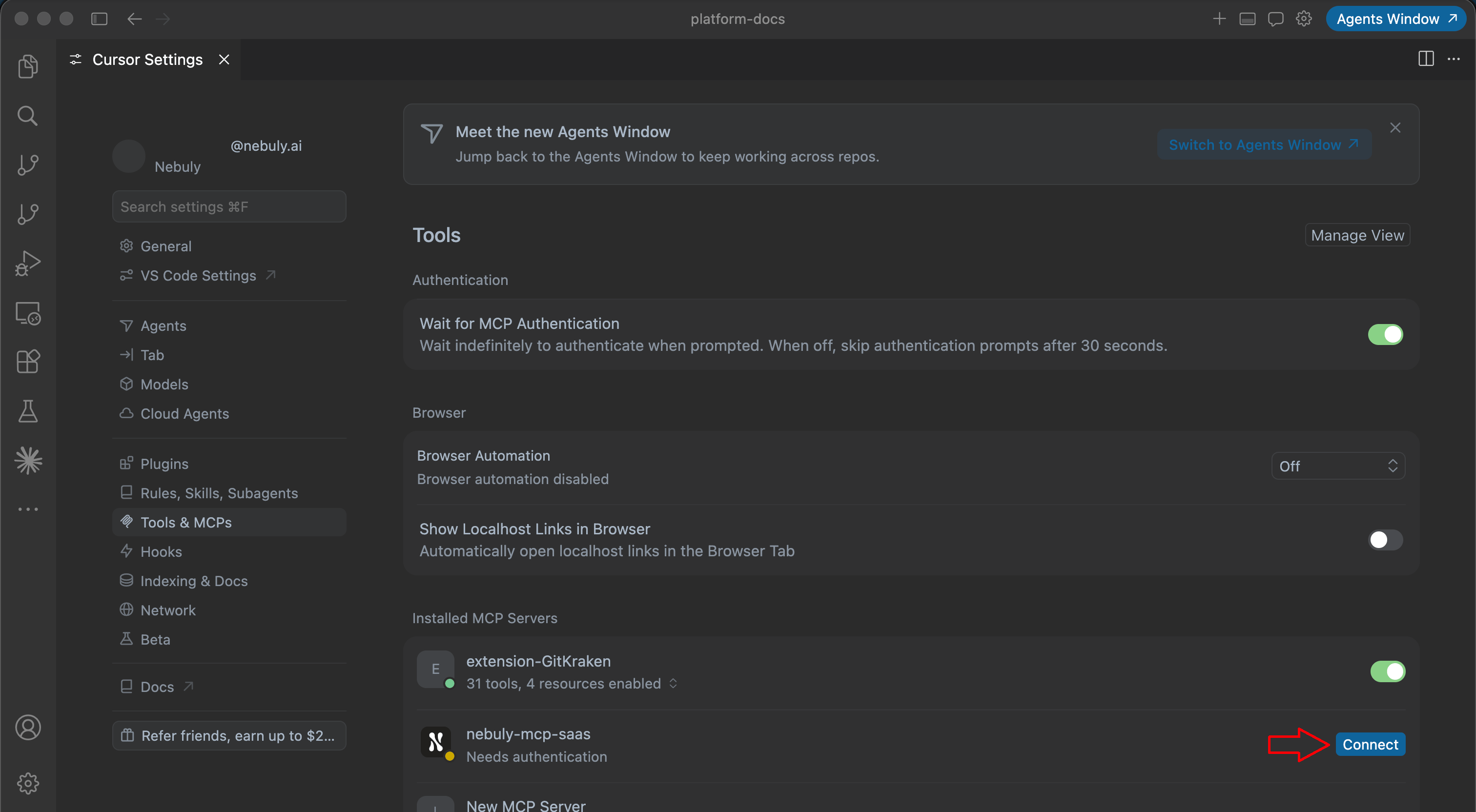Turn off extension-GitKraken MCP server toggle

pyautogui.click(x=1387, y=671)
